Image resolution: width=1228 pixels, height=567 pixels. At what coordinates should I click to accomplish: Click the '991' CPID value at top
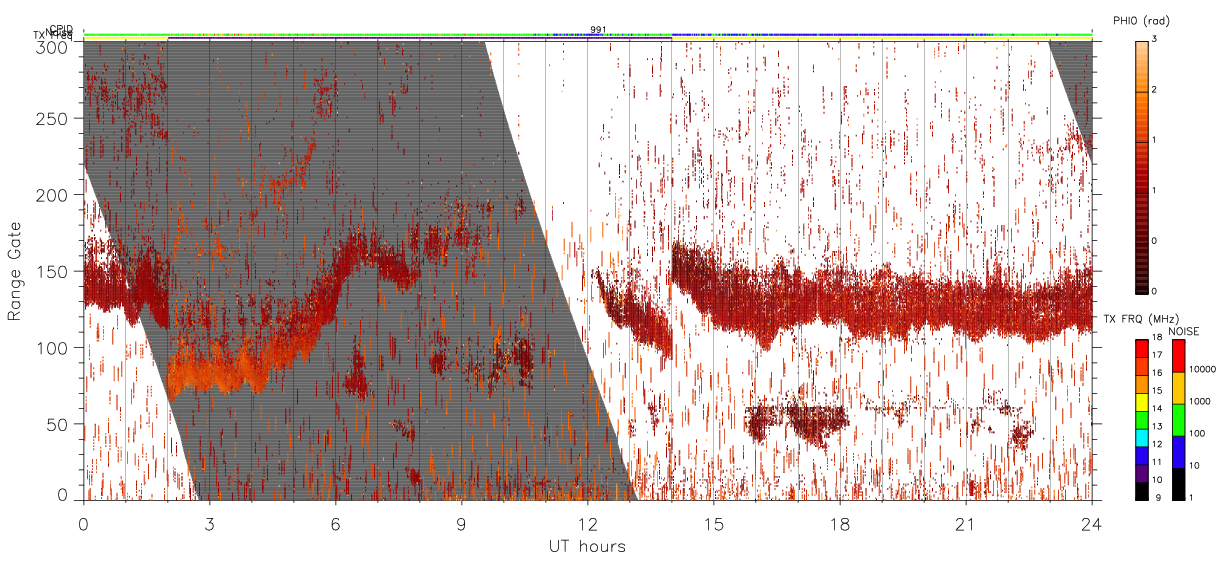(598, 30)
